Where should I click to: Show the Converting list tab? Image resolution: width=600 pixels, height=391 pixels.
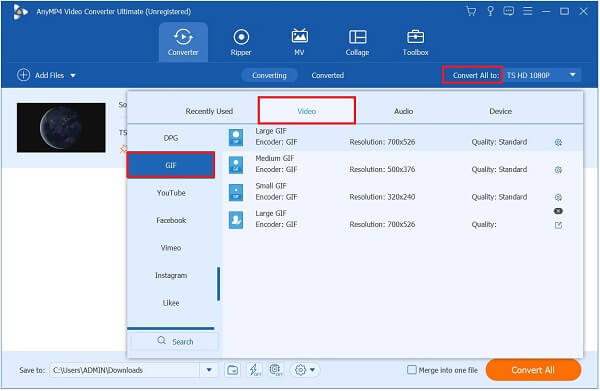269,75
